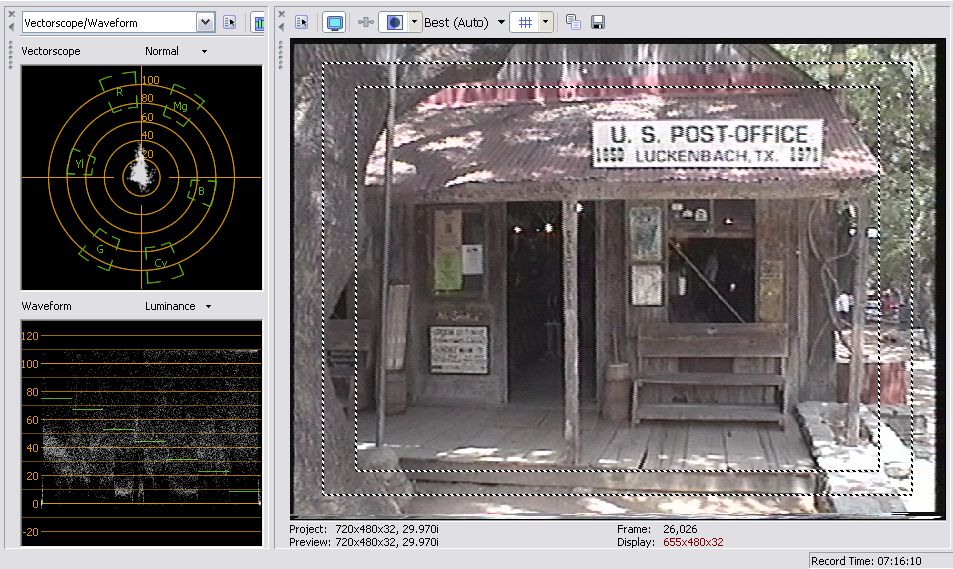Click the waveform monitor display
953x569 pixels.
[142, 433]
